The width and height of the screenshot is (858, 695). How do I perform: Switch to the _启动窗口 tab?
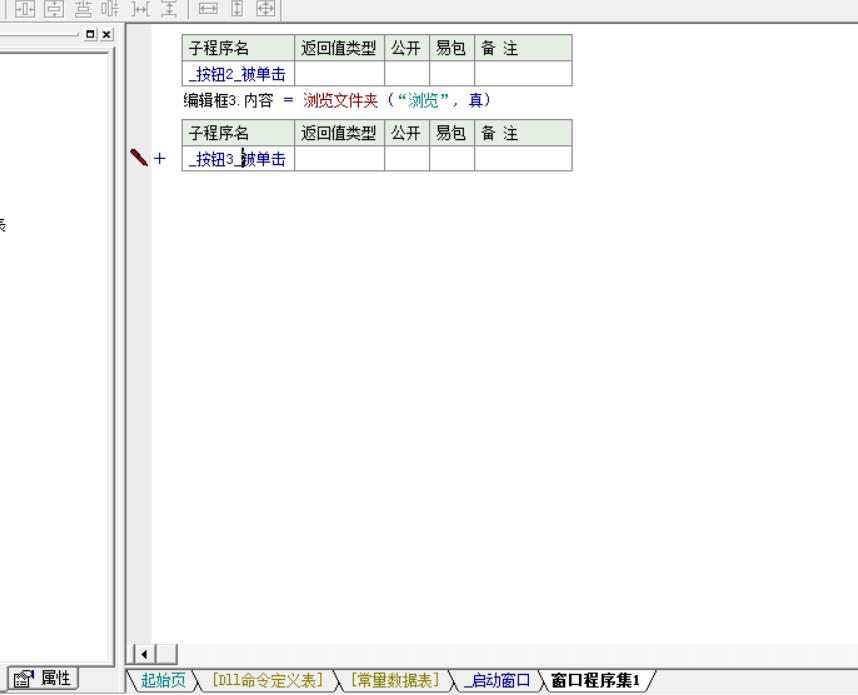point(497,680)
